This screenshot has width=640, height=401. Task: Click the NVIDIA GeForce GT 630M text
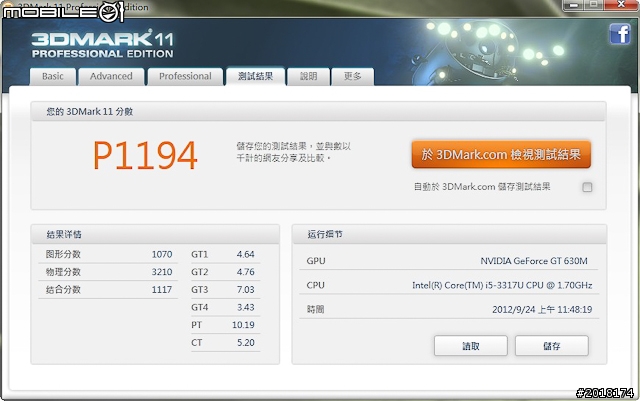[x=534, y=261]
